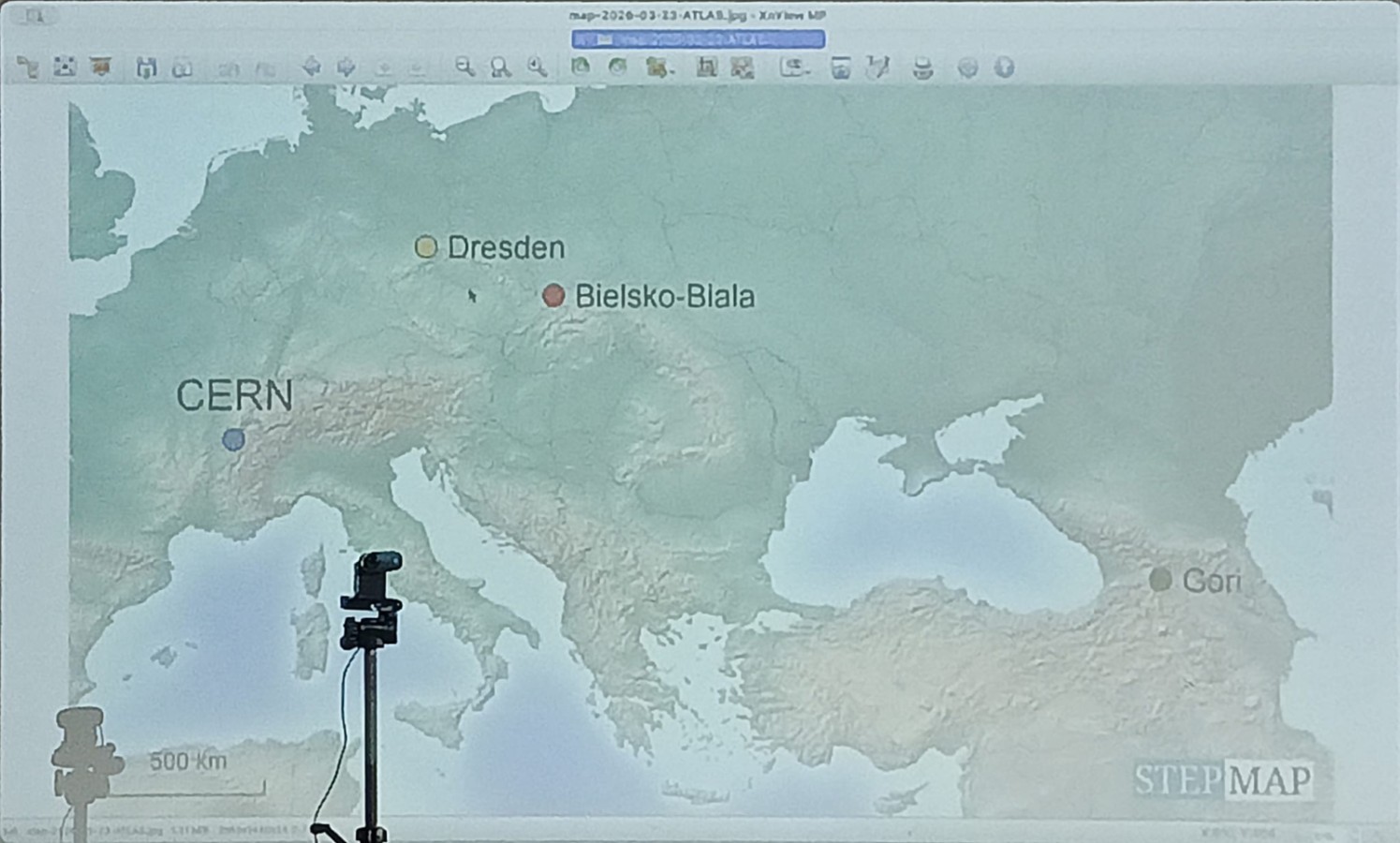Screen dimensions: 1400x843
Task: Go to previous image with left arrow
Action: 311,67
